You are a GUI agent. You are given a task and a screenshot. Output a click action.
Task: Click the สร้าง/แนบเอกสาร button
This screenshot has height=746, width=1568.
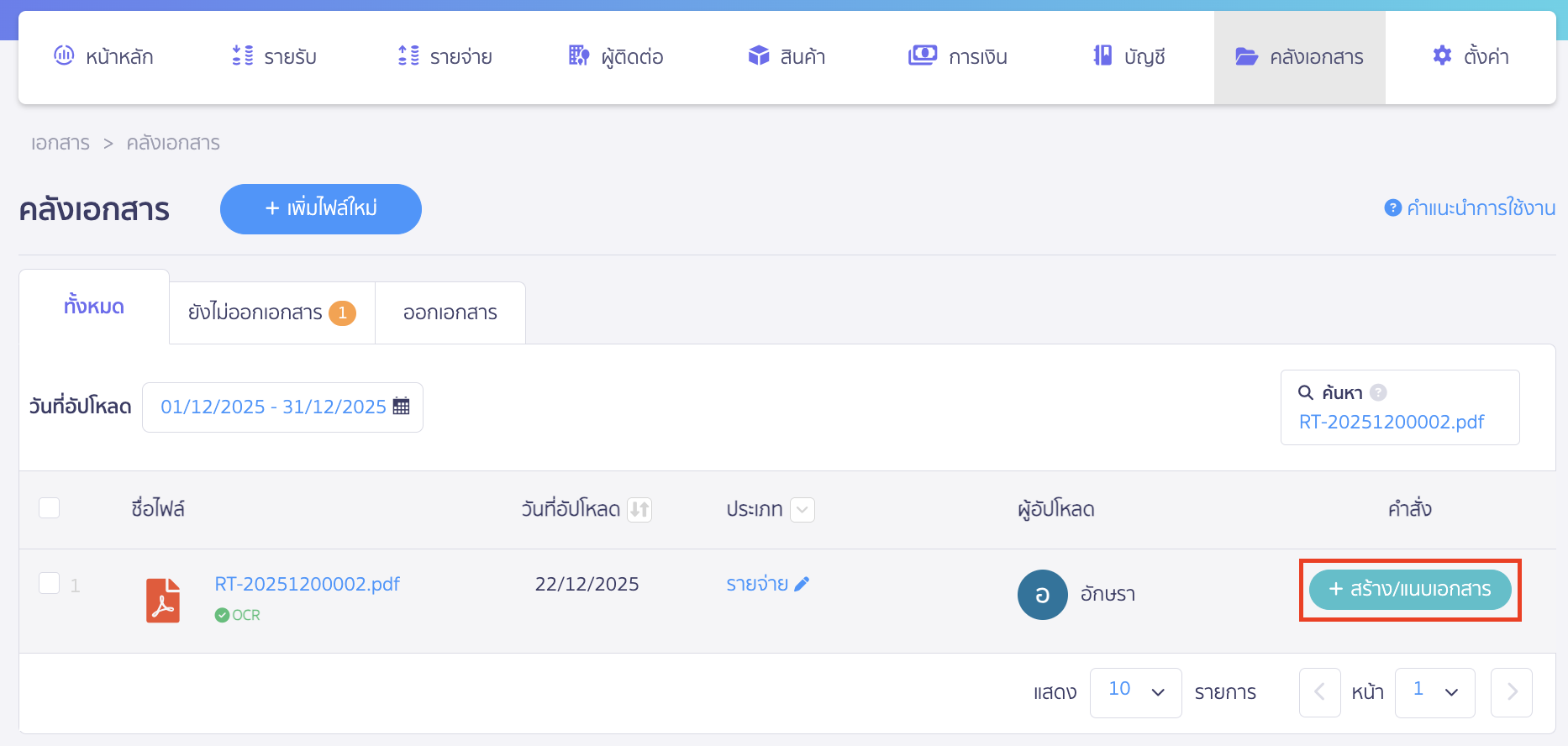click(1410, 590)
